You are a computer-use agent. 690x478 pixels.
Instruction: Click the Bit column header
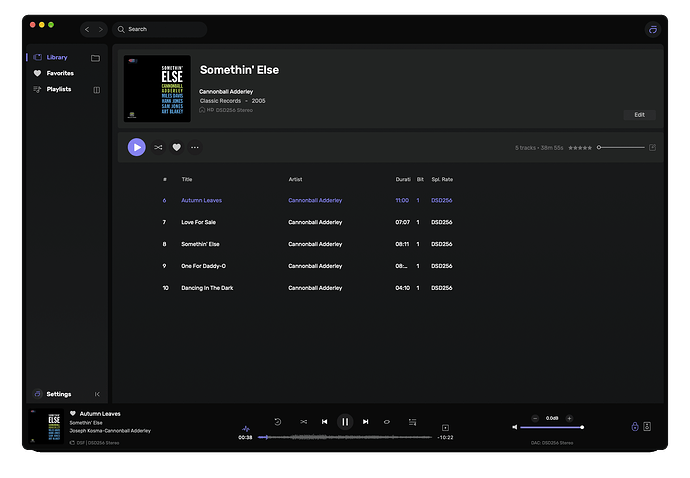tap(420, 179)
